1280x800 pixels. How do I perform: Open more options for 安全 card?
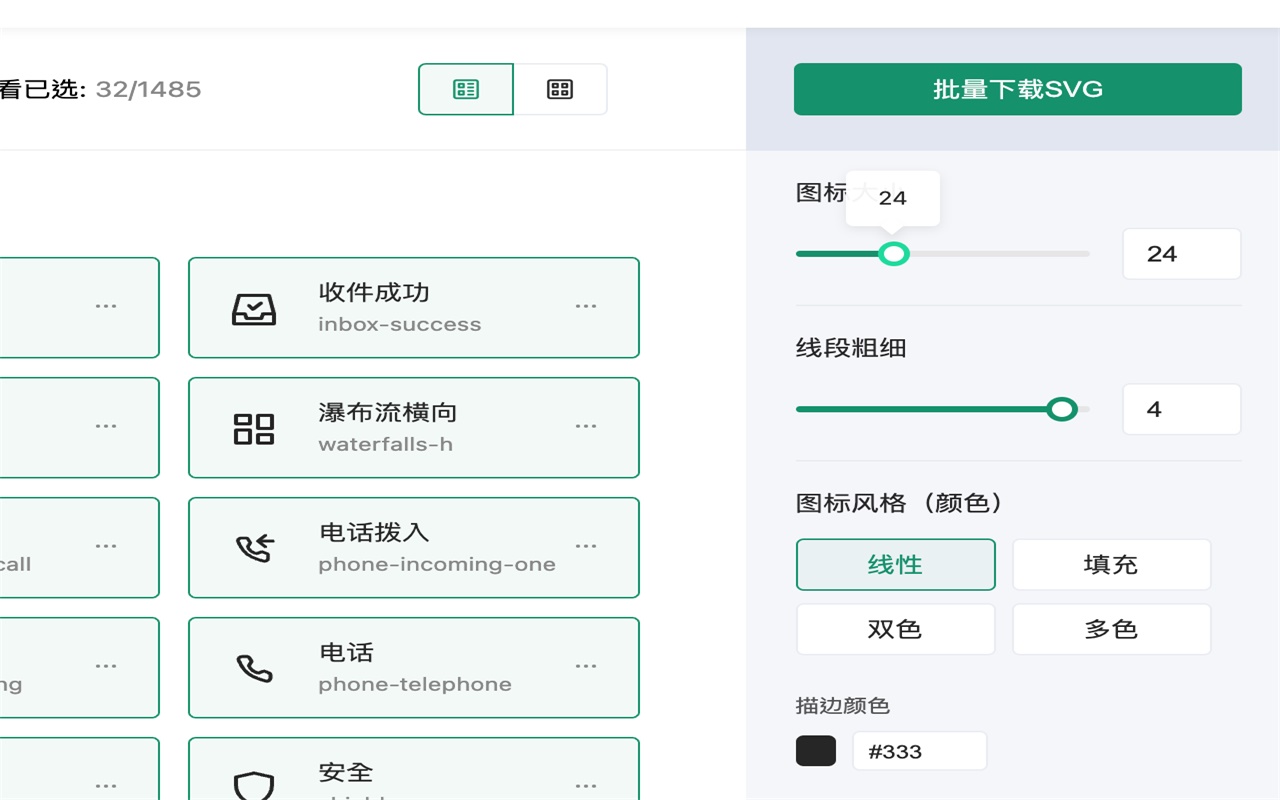click(x=586, y=786)
